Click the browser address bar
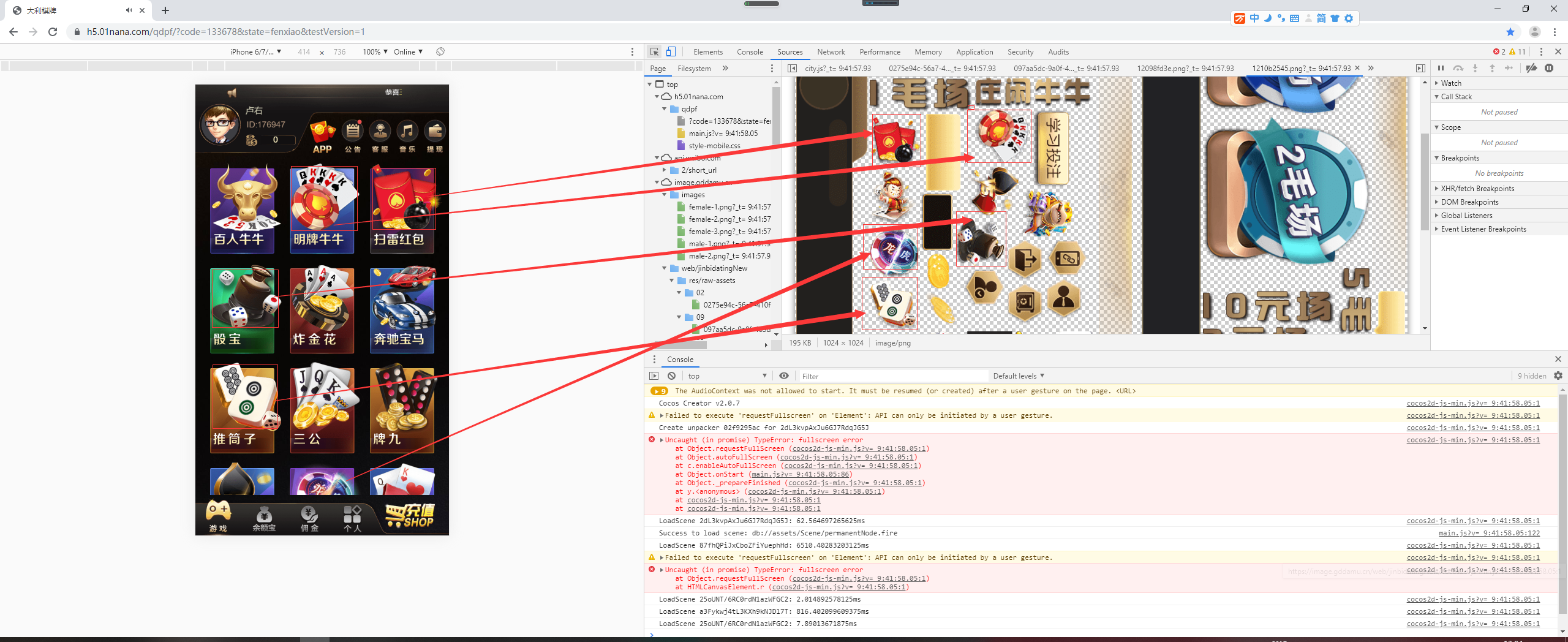Image resolution: width=1568 pixels, height=642 pixels. [x=784, y=32]
